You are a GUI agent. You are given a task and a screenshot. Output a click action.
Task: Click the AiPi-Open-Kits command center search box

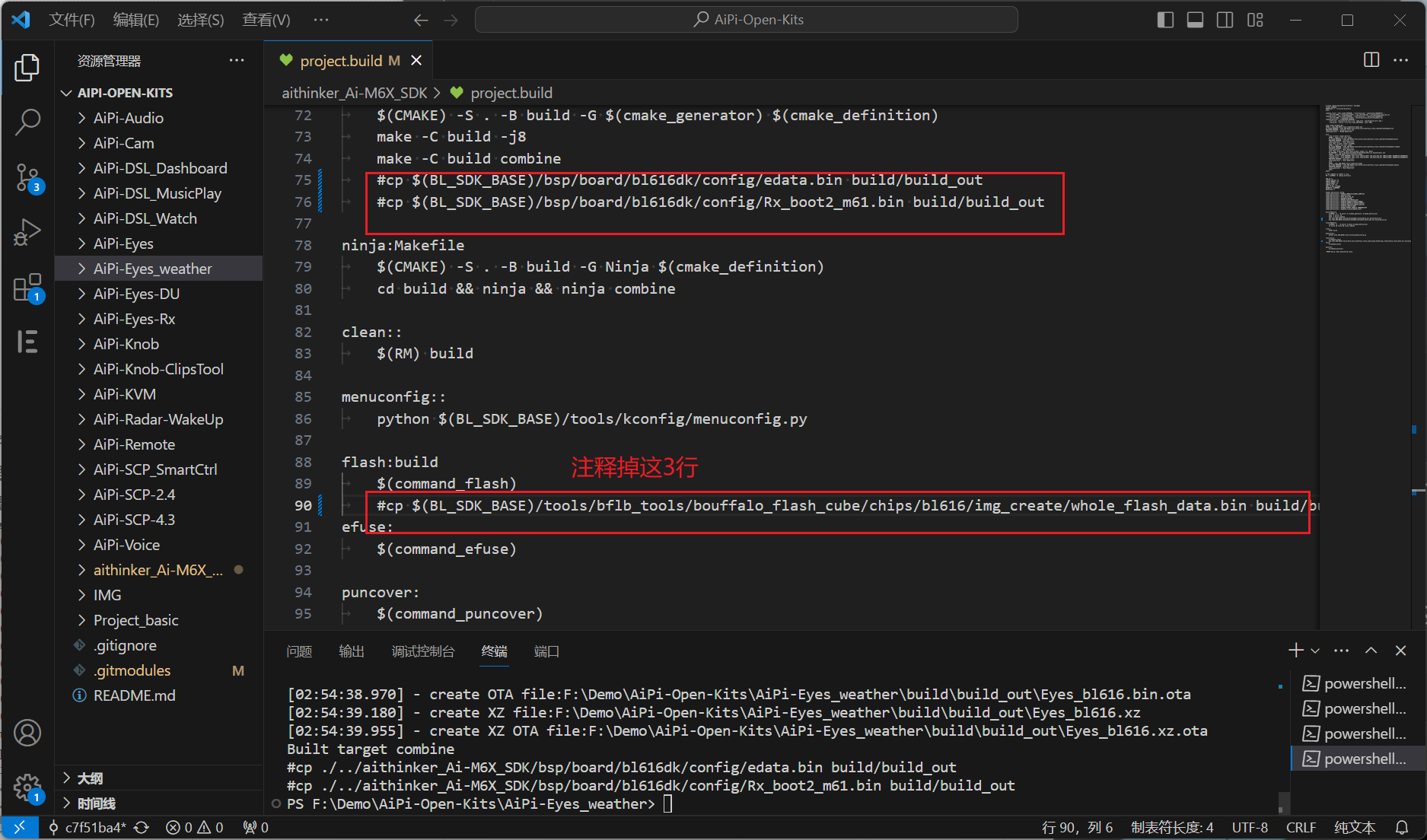[x=746, y=20]
